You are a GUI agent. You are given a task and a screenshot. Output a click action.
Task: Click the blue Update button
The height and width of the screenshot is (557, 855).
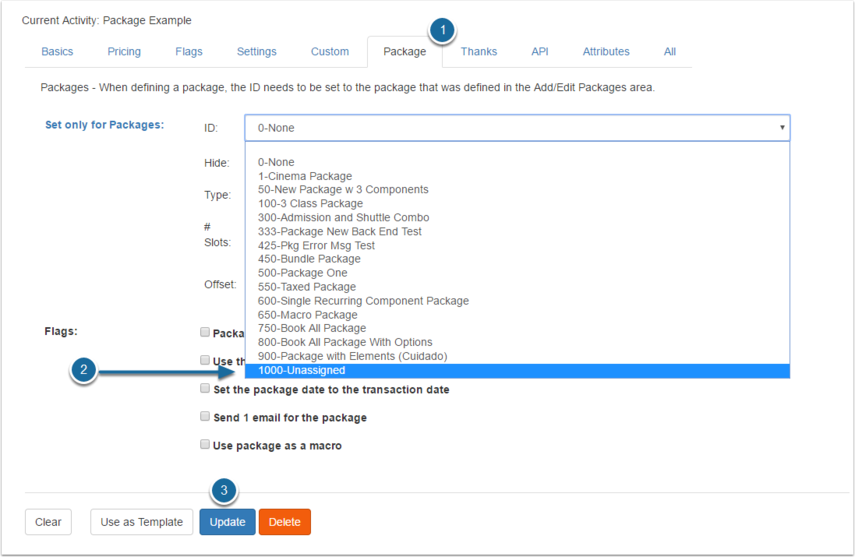[x=227, y=522]
